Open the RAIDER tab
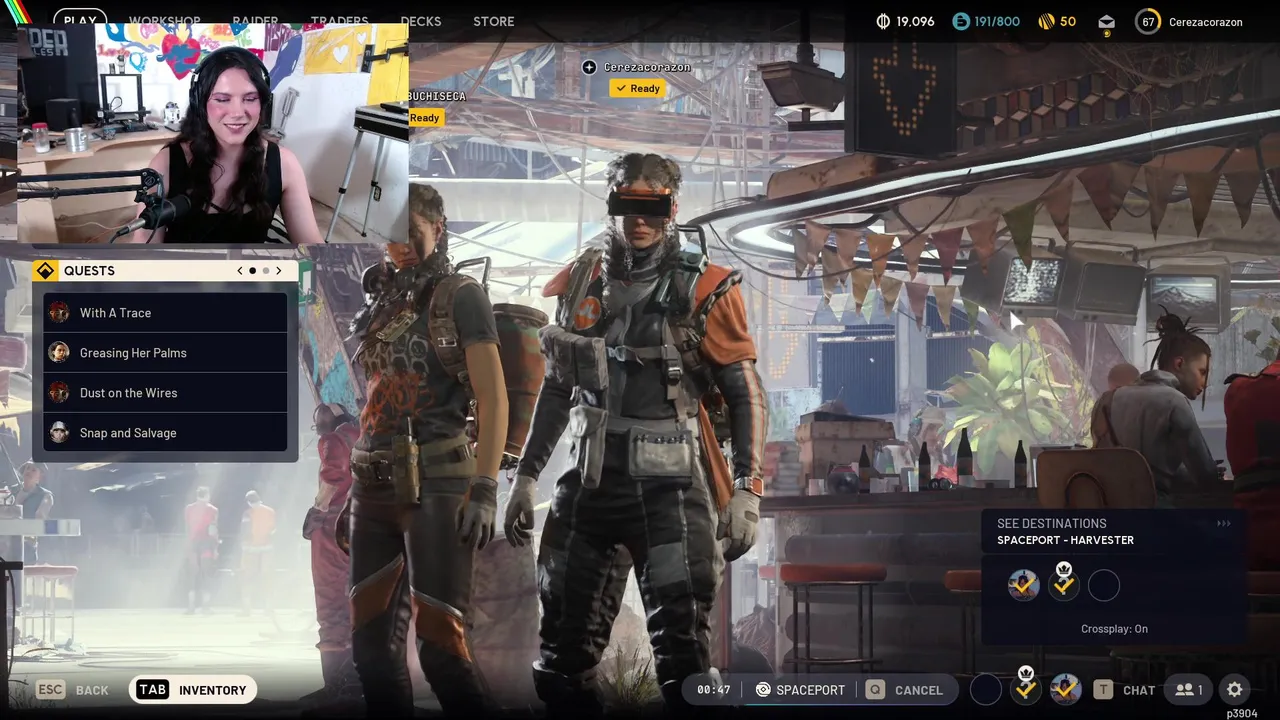 [255, 21]
